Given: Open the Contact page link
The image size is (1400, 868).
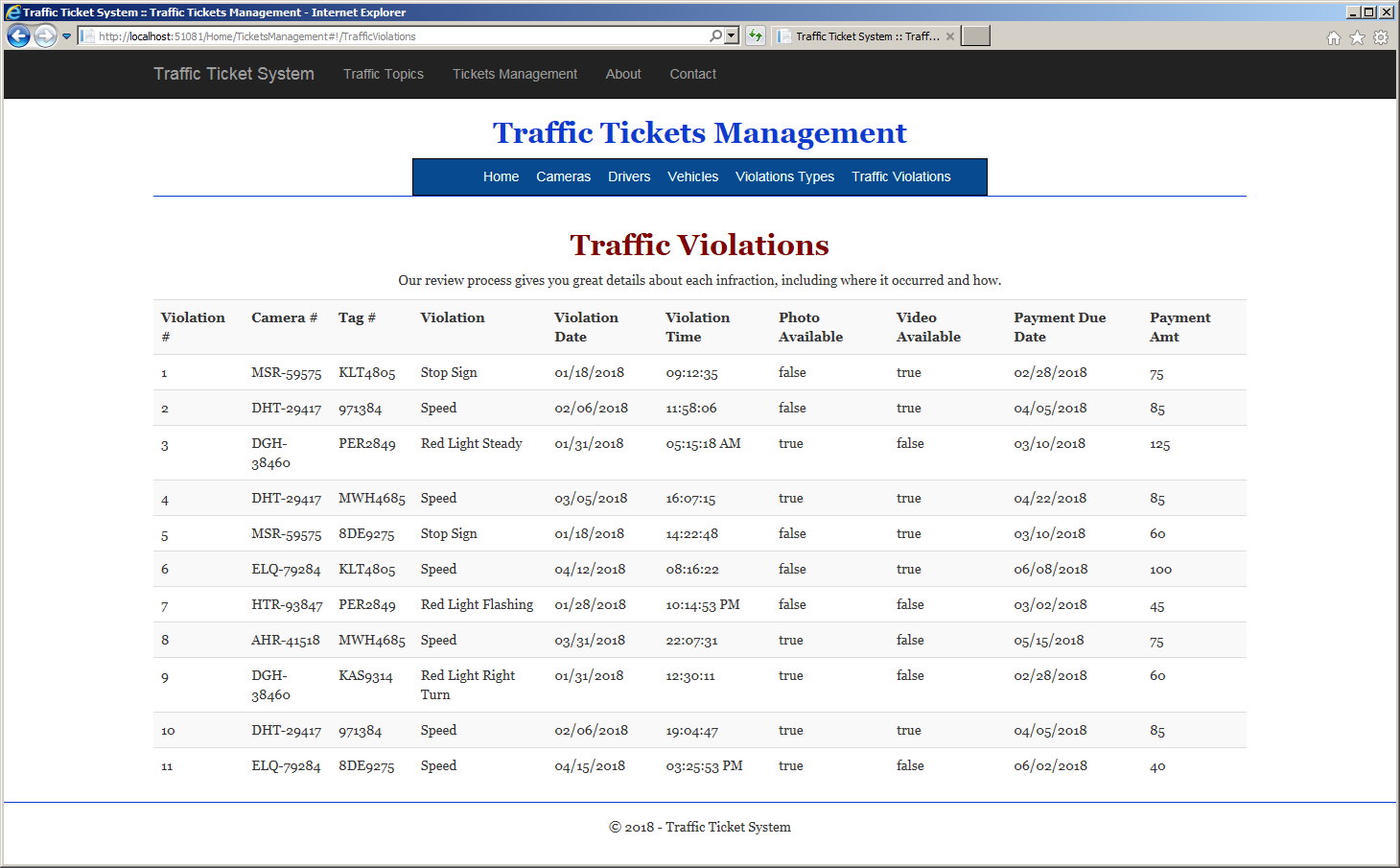Looking at the screenshot, I should click(693, 74).
